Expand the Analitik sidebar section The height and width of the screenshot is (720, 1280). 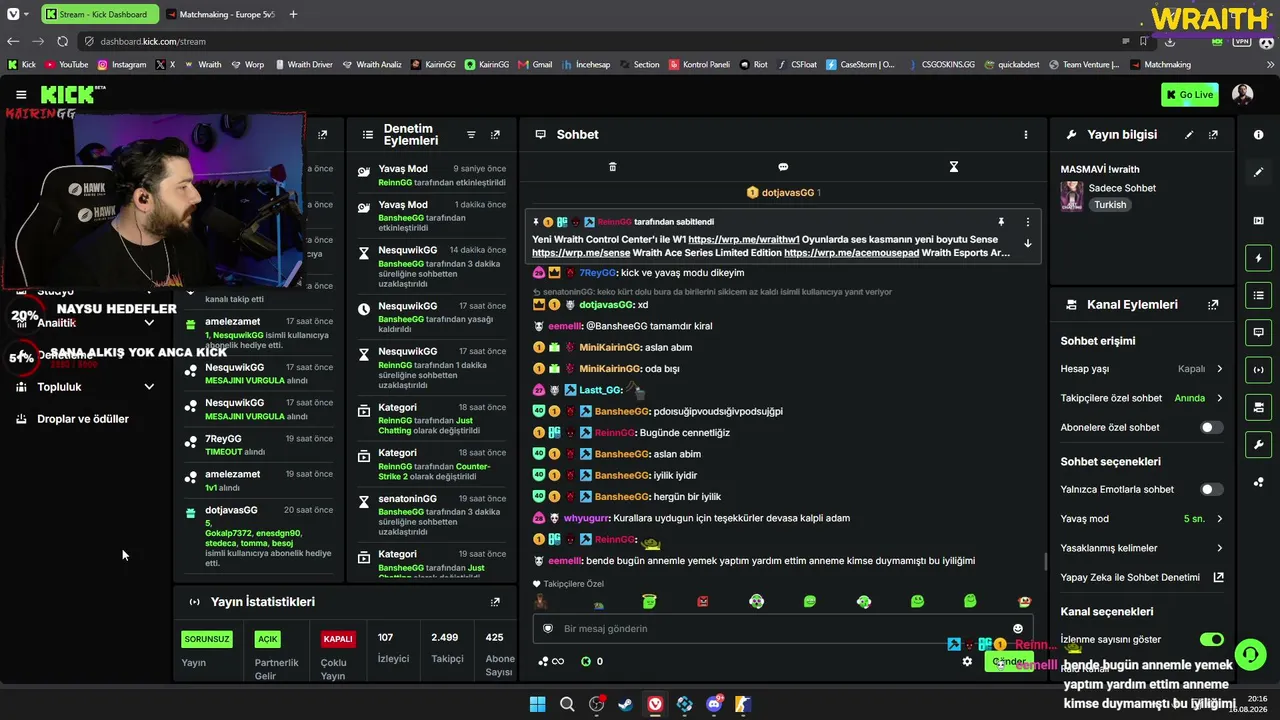pyautogui.click(x=149, y=323)
